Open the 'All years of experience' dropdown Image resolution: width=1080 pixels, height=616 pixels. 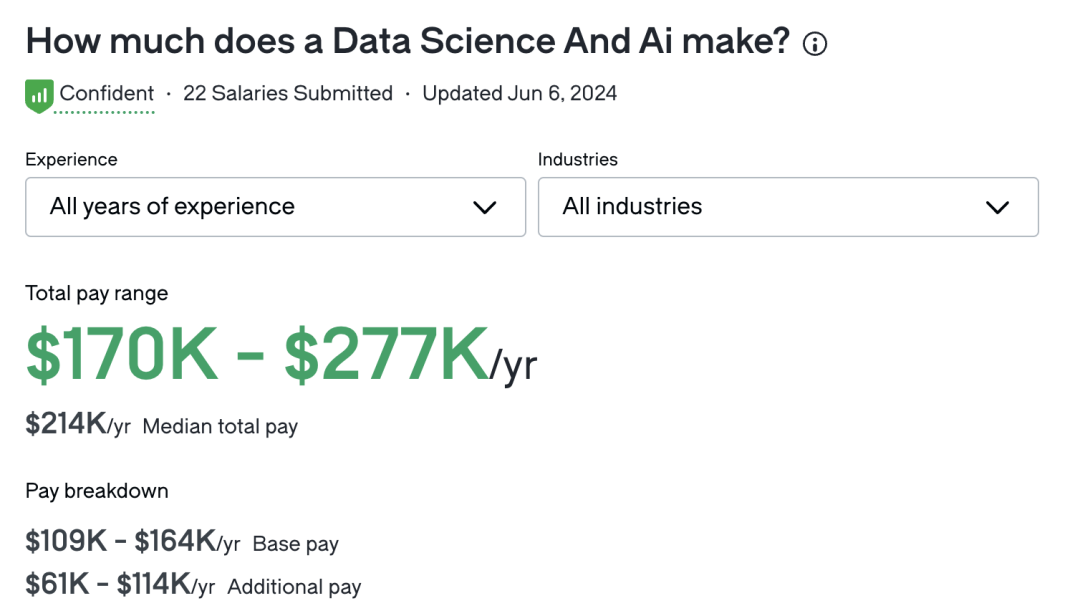[276, 207]
